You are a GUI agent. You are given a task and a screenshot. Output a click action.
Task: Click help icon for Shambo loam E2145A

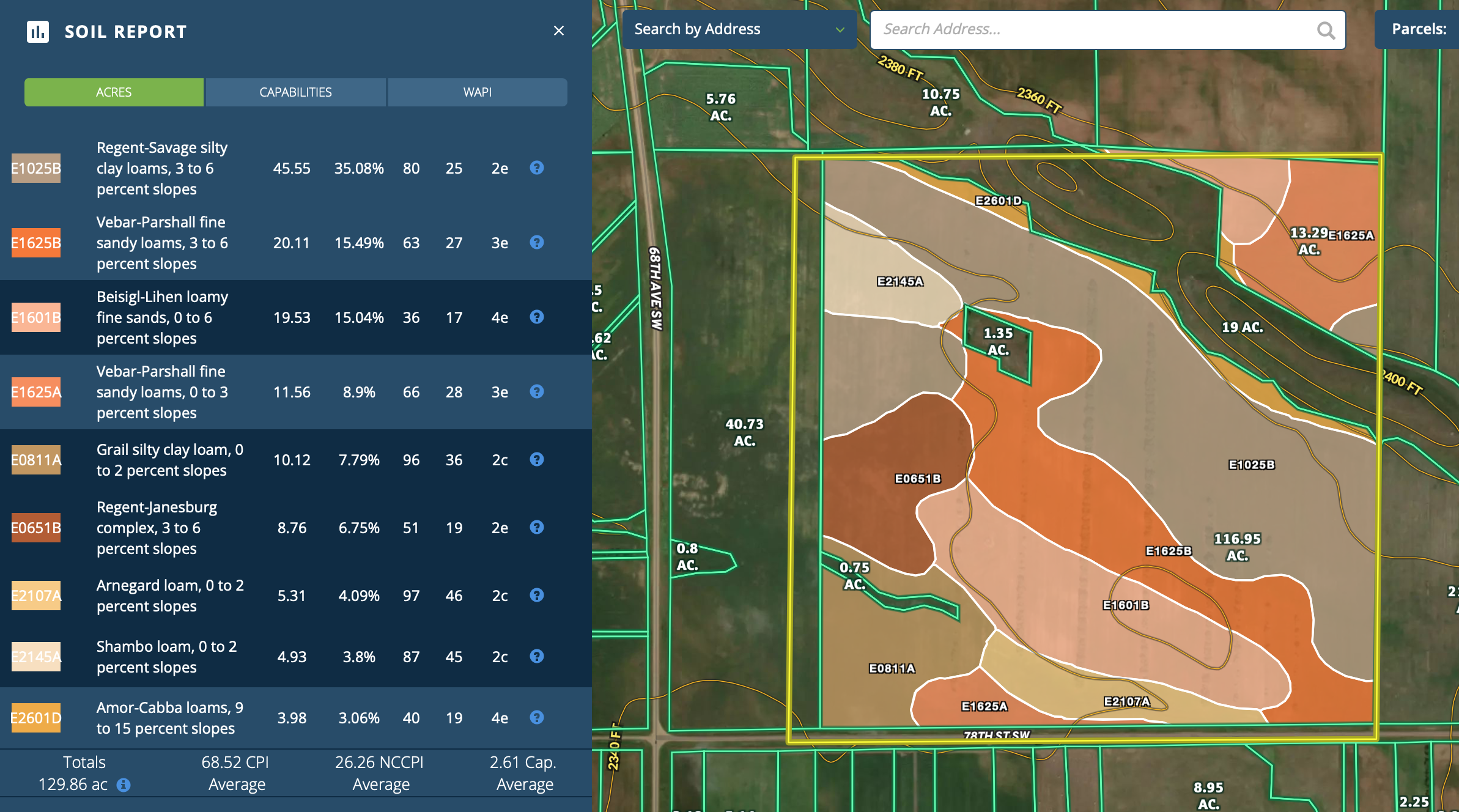point(536,656)
